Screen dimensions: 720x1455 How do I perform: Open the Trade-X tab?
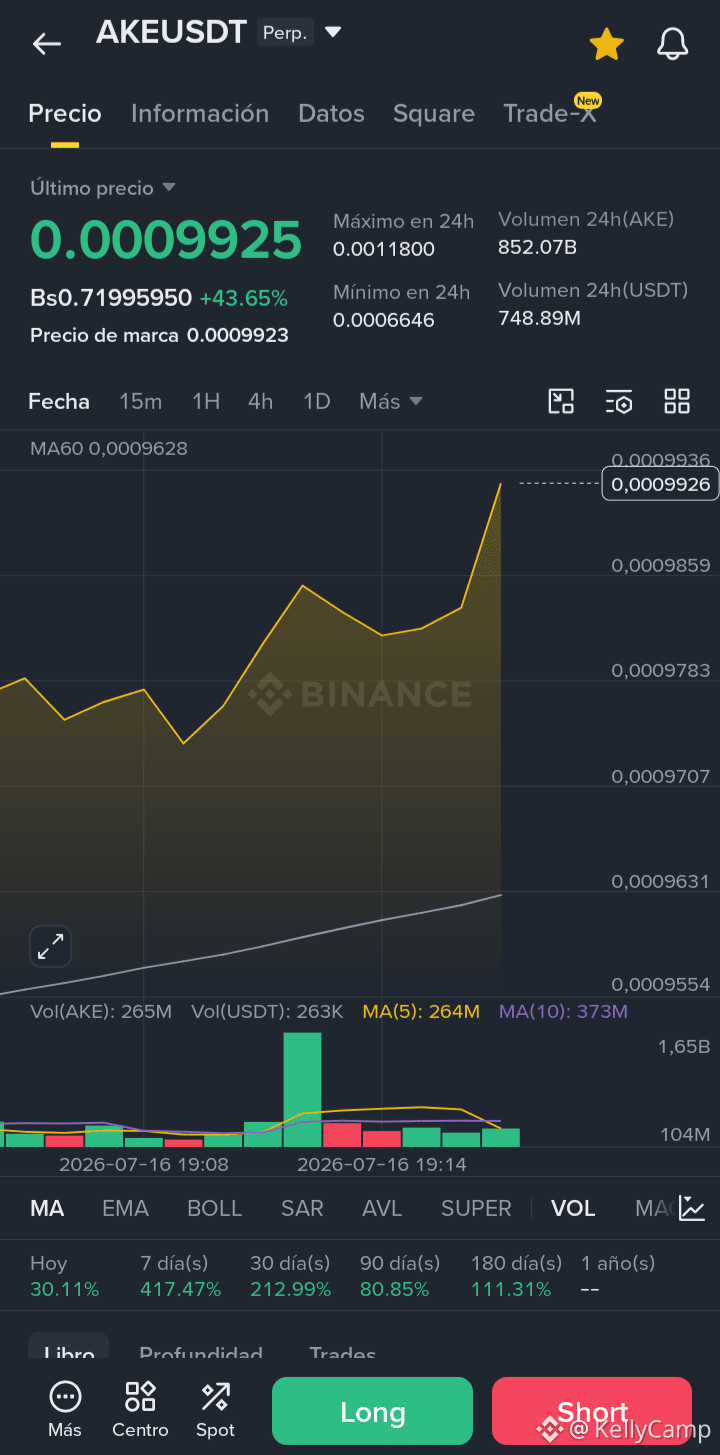coord(550,113)
